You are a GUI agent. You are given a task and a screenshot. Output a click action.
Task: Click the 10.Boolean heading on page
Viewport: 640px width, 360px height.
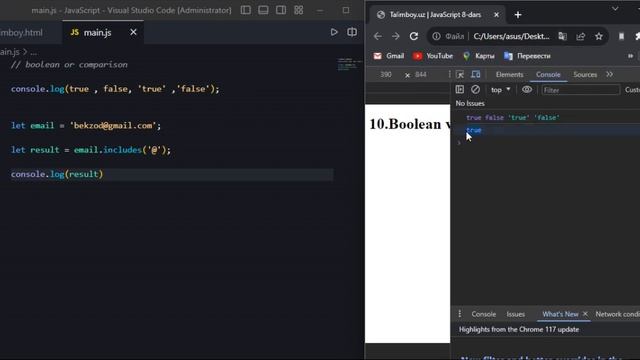[409, 124]
